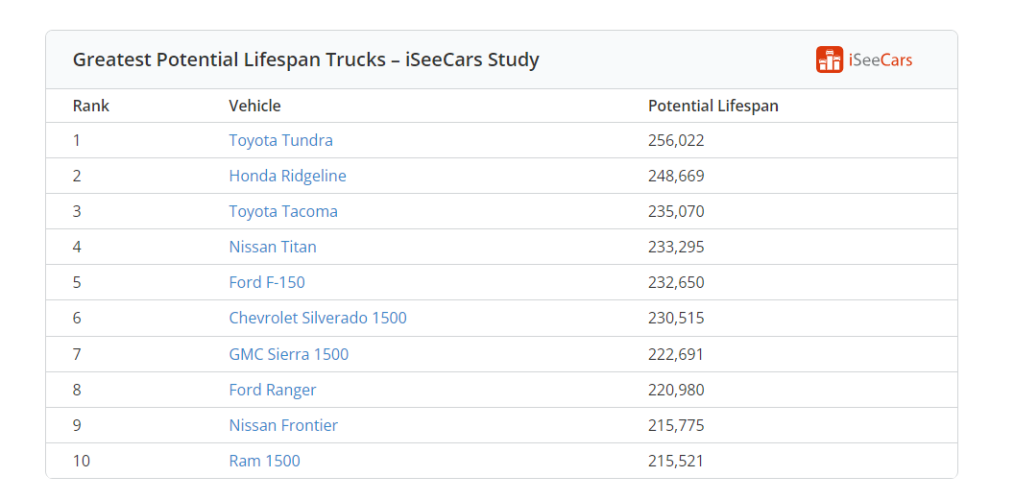
Task: Select the Rank column header
Action: pos(91,105)
